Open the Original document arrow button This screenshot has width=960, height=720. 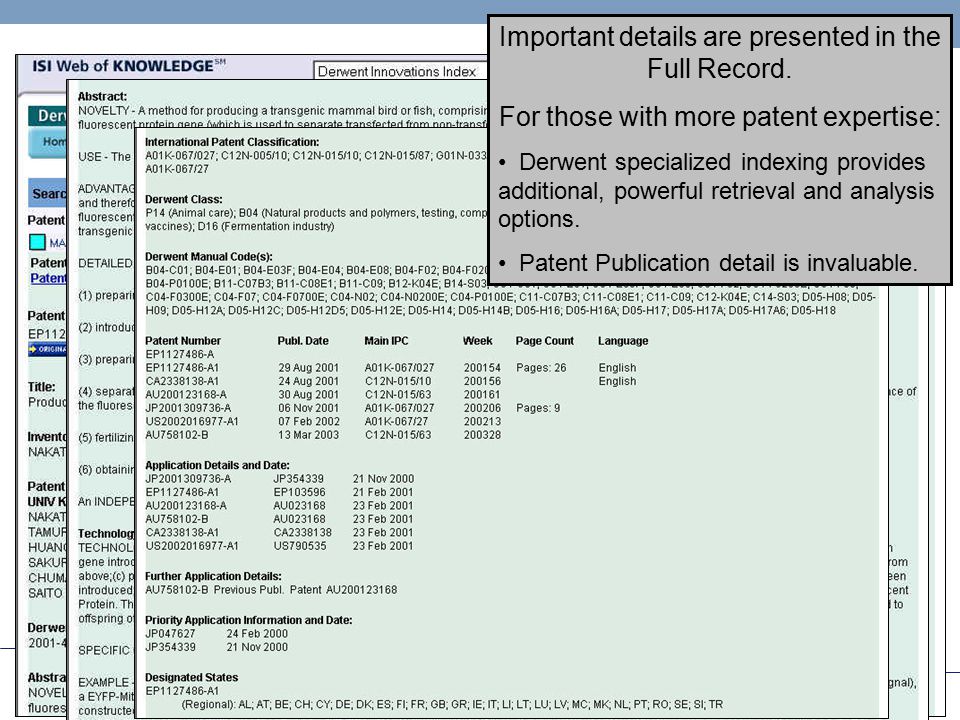pos(48,349)
